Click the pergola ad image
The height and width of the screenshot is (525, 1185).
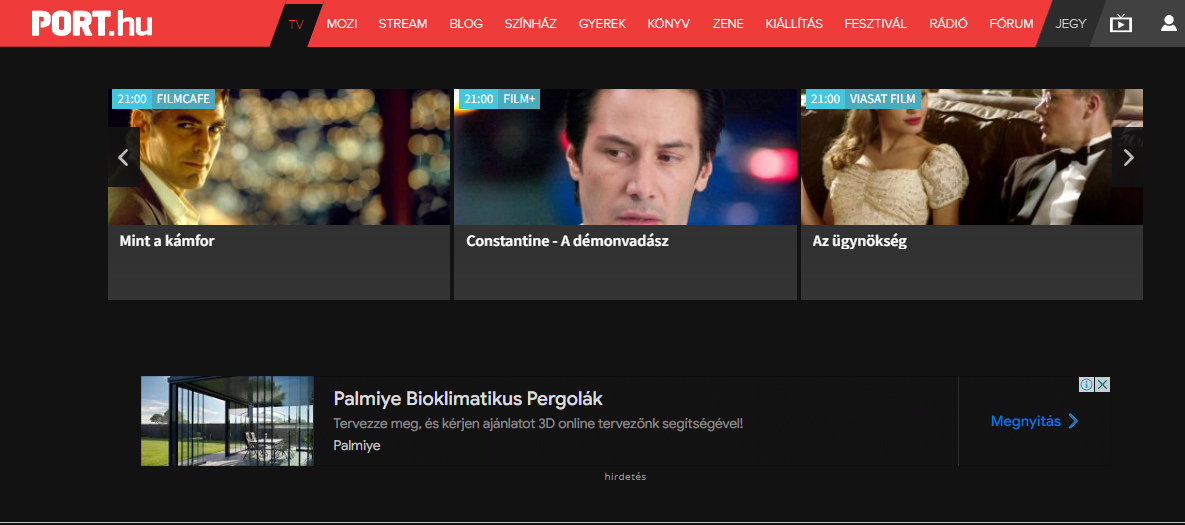[x=227, y=421]
